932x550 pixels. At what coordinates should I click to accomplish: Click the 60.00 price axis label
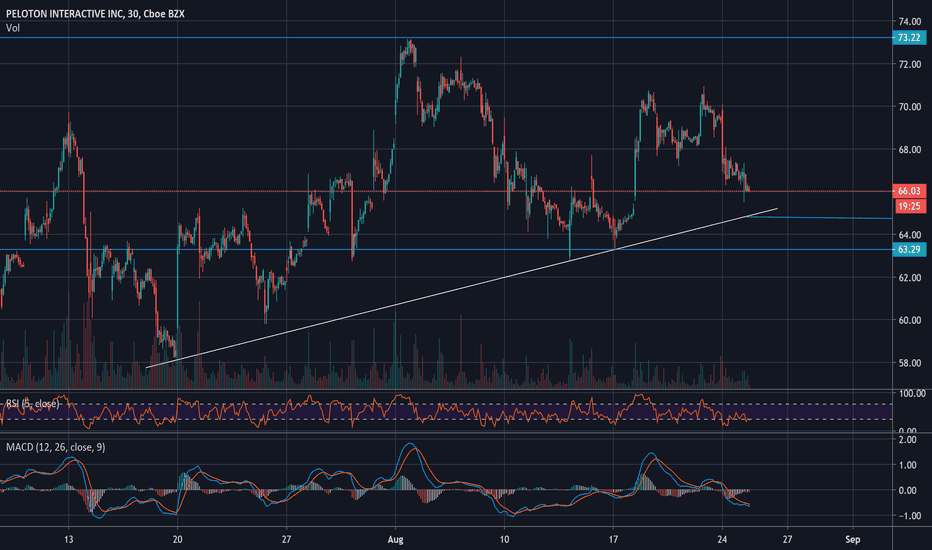[909, 320]
